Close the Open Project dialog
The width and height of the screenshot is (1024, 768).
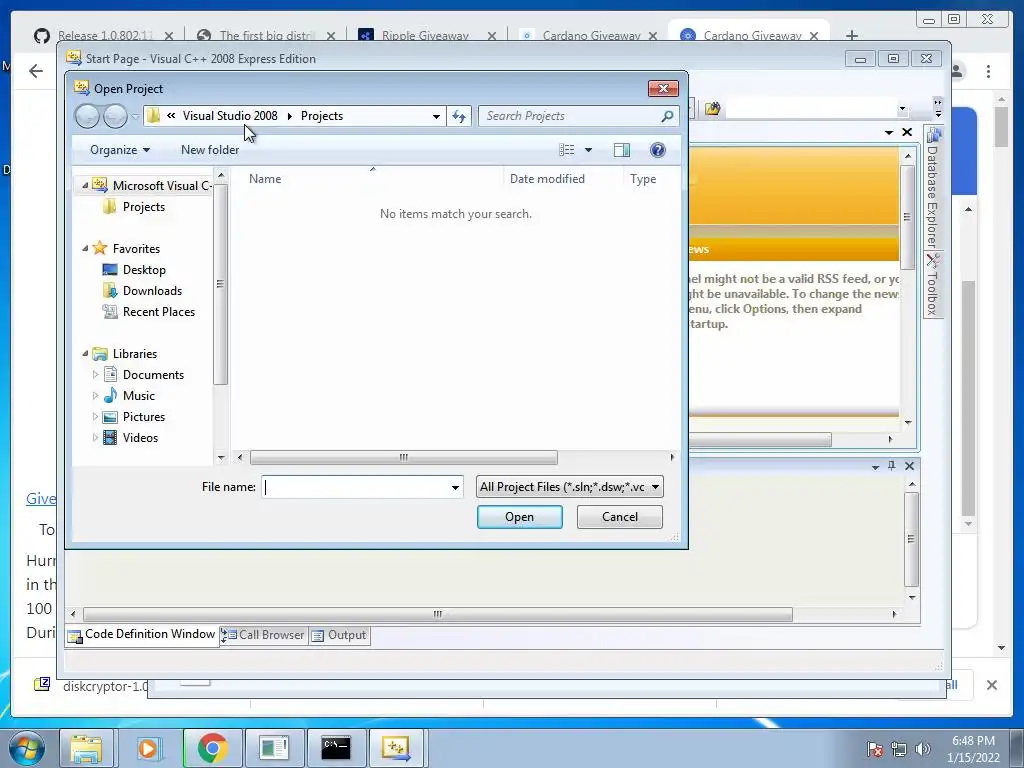[664, 89]
